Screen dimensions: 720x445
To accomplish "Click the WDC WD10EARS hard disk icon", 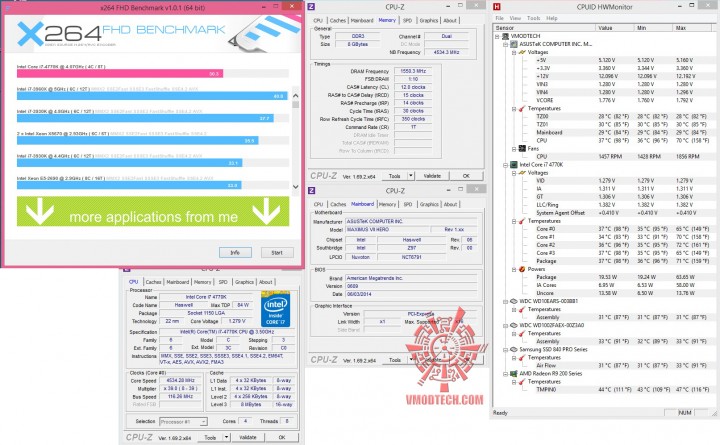I will click(514, 301).
